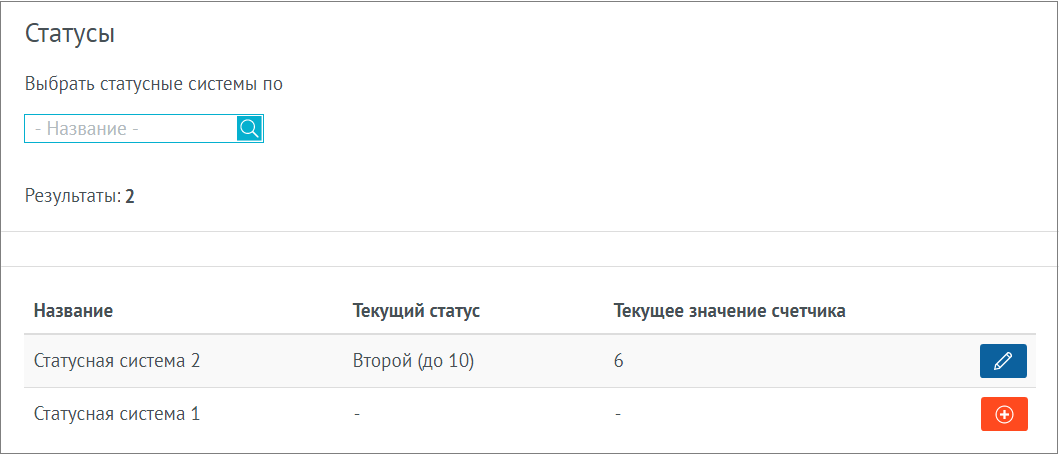
Task: Add status for Статусная система 1 via plus button
Action: pyautogui.click(x=1004, y=414)
